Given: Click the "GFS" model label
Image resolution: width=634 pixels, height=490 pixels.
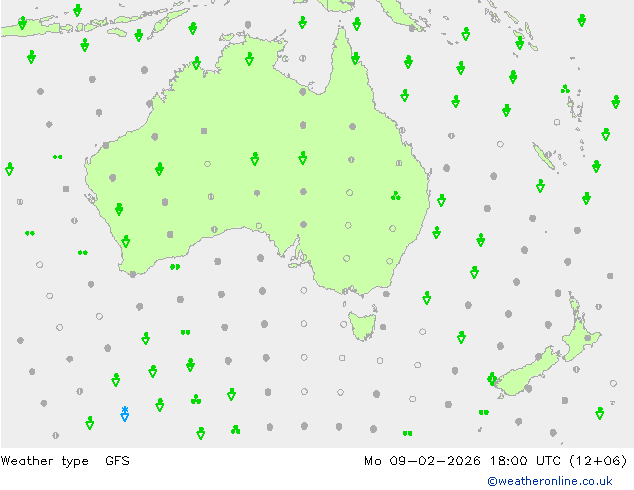Looking at the screenshot, I should tap(117, 460).
